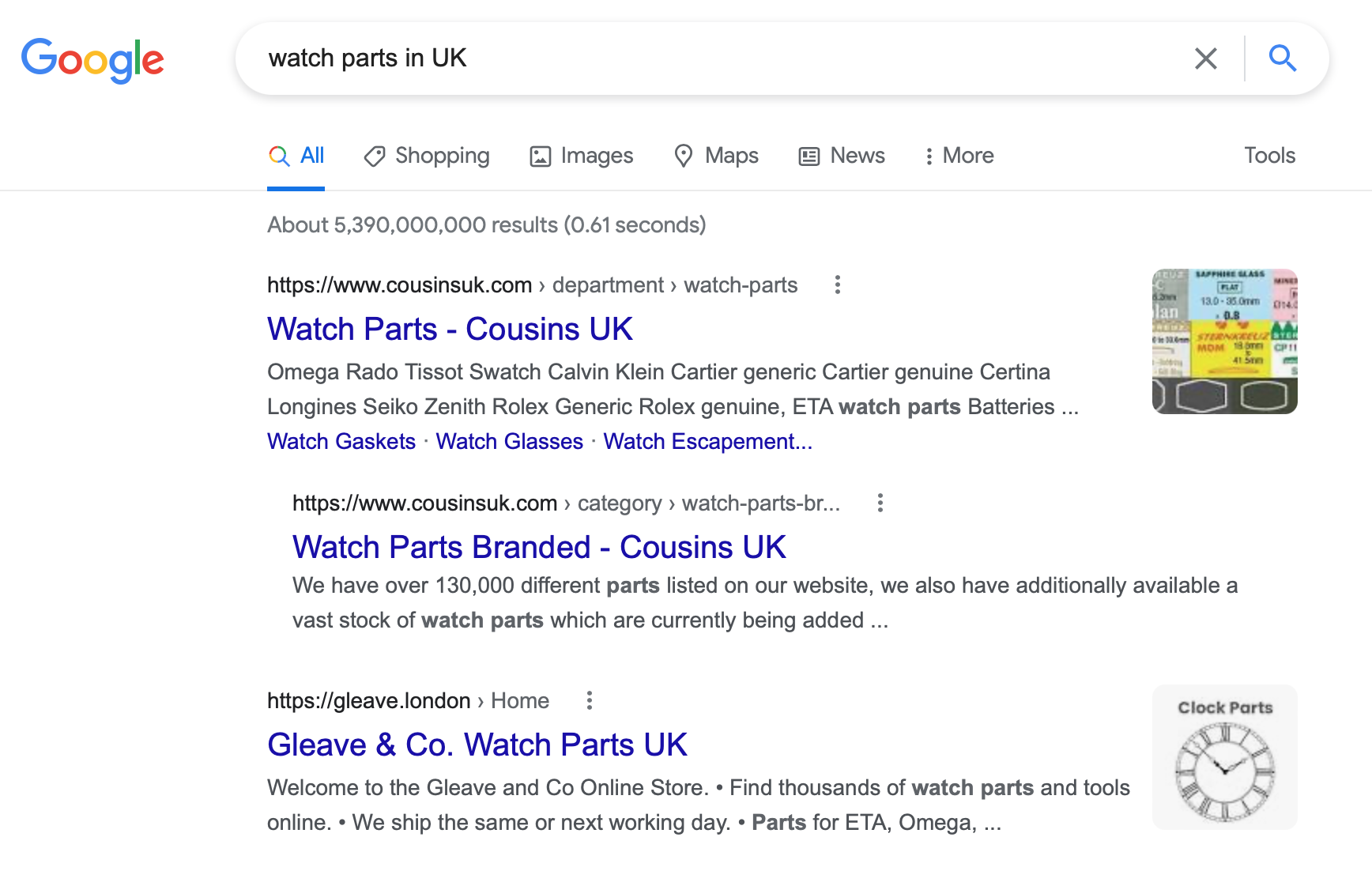Click the blue magnifier search icon

[x=1282, y=58]
